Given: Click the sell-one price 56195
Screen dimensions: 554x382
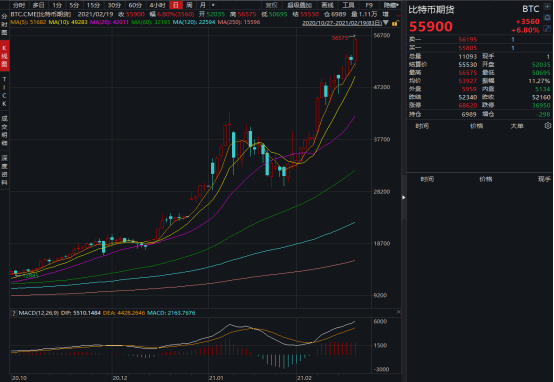Looking at the screenshot, I should [468, 40].
